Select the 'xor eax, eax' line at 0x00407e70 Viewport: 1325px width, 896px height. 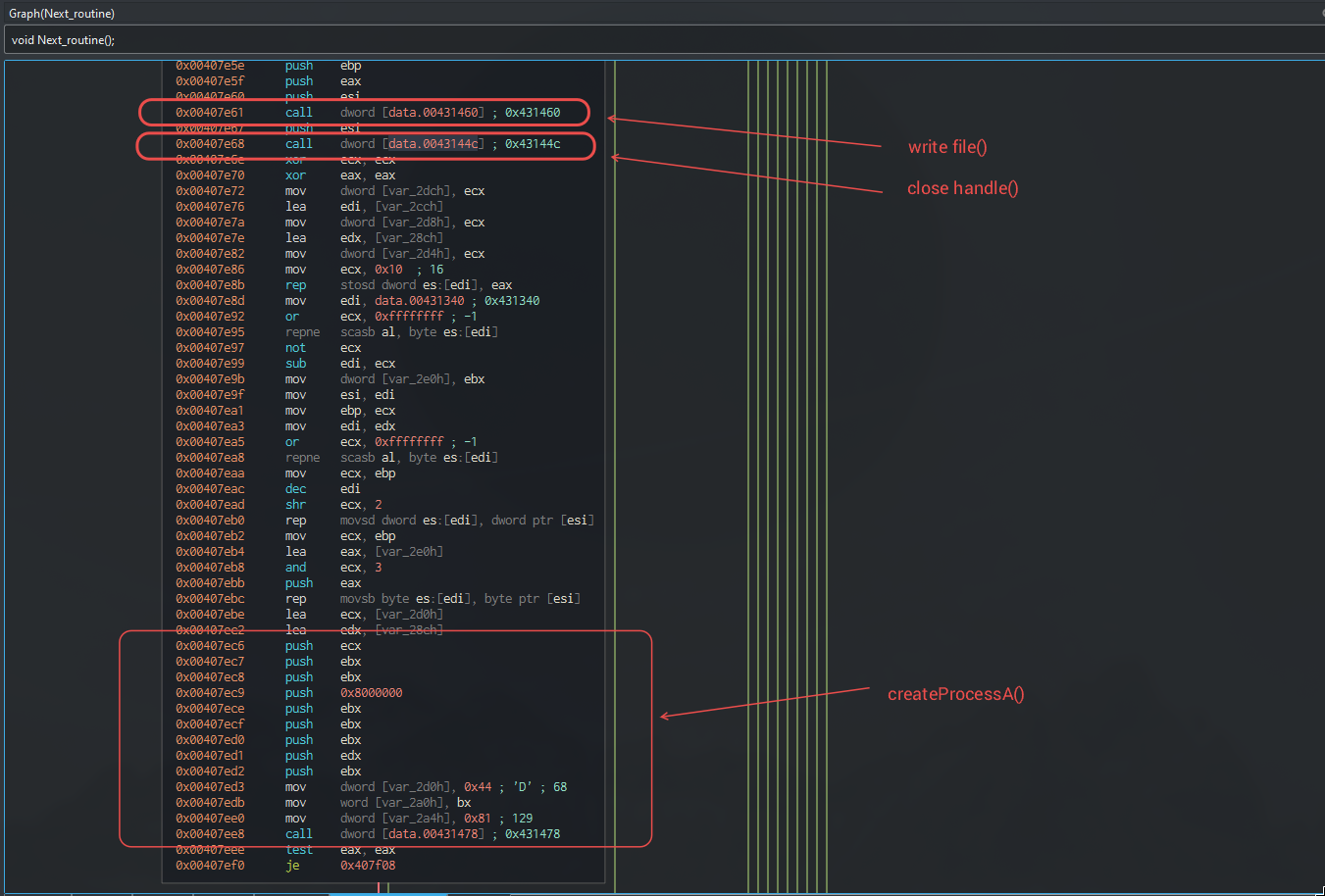285,175
